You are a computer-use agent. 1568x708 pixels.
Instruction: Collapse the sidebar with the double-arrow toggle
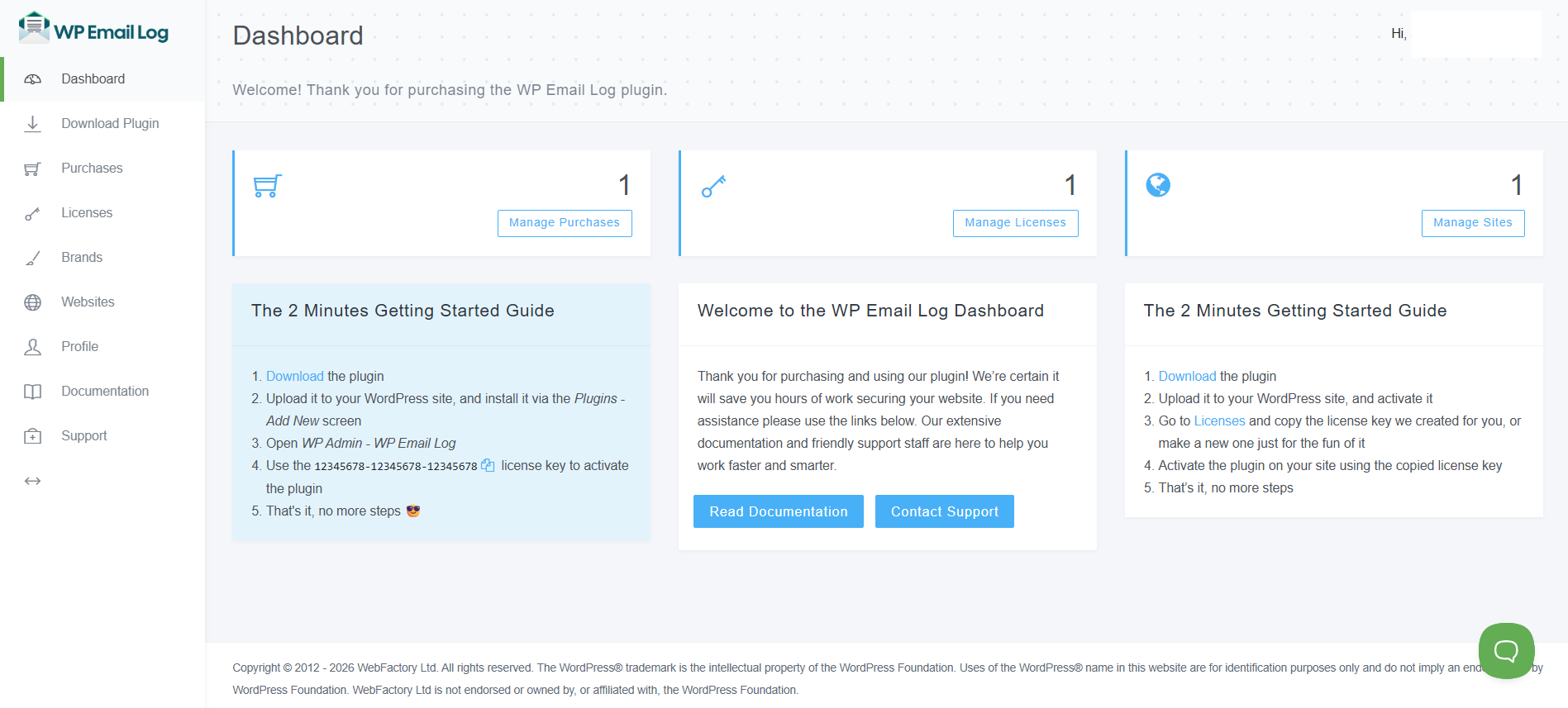point(33,481)
